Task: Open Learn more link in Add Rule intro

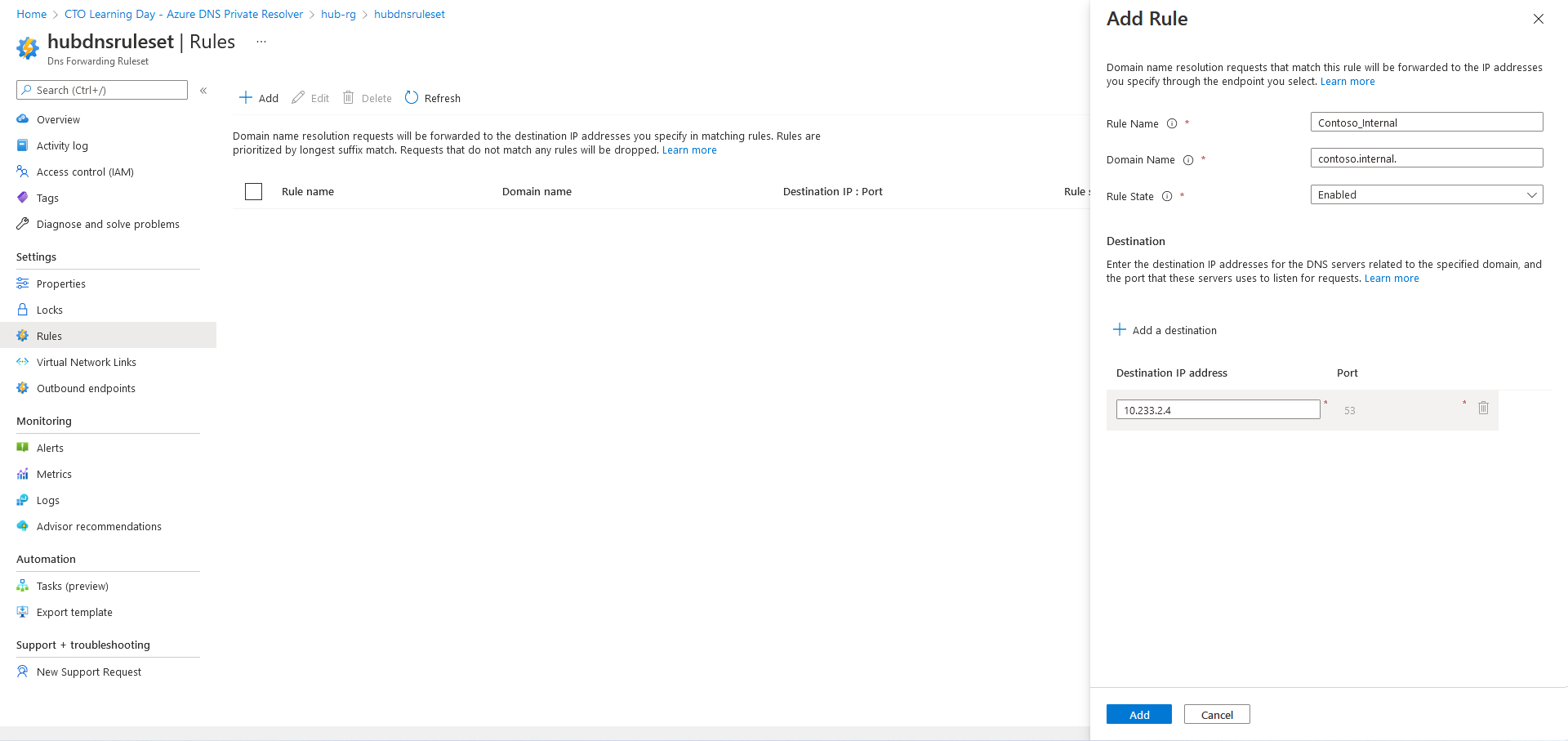Action: pos(1347,82)
